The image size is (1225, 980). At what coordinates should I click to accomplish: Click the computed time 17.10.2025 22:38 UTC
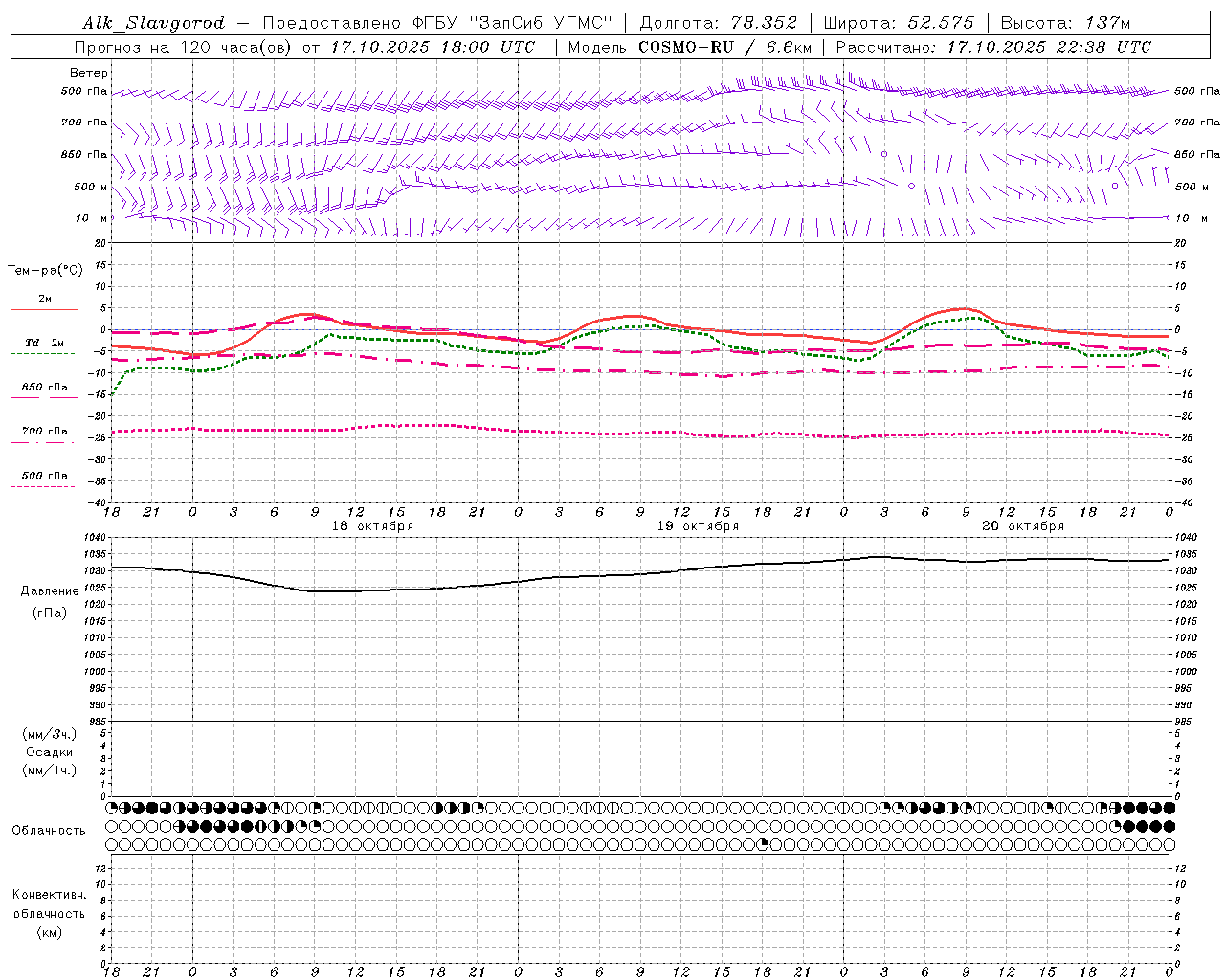click(x=1049, y=47)
